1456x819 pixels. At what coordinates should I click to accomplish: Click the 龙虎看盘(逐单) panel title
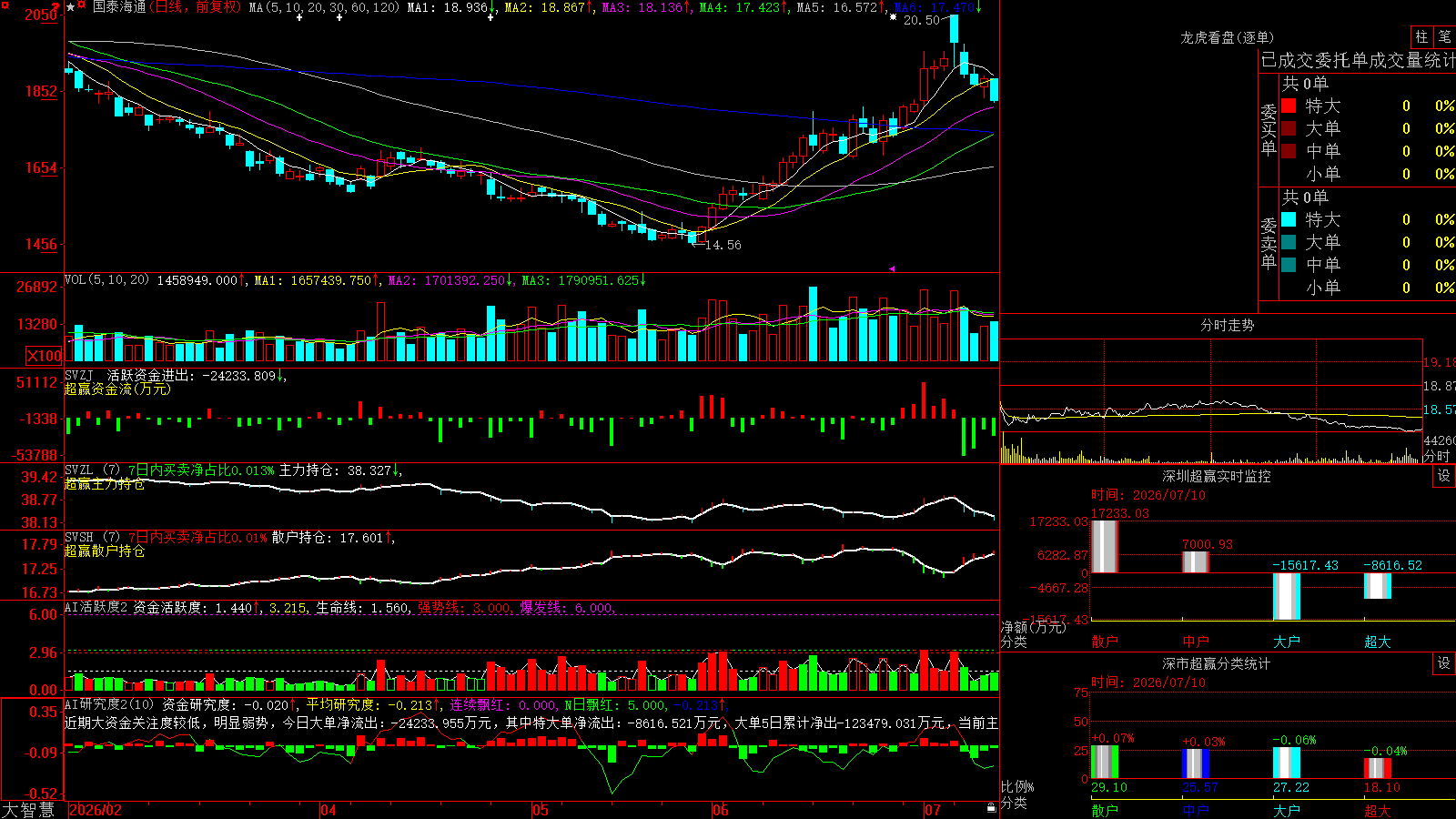(x=1228, y=37)
